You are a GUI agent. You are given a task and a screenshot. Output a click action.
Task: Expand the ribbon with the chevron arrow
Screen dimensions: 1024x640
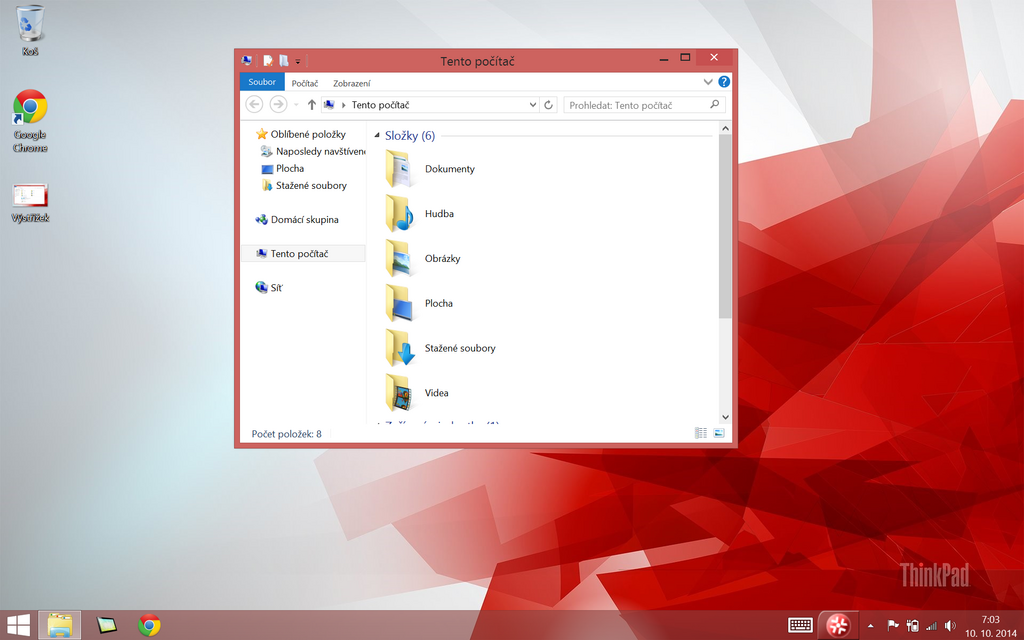[x=708, y=82]
